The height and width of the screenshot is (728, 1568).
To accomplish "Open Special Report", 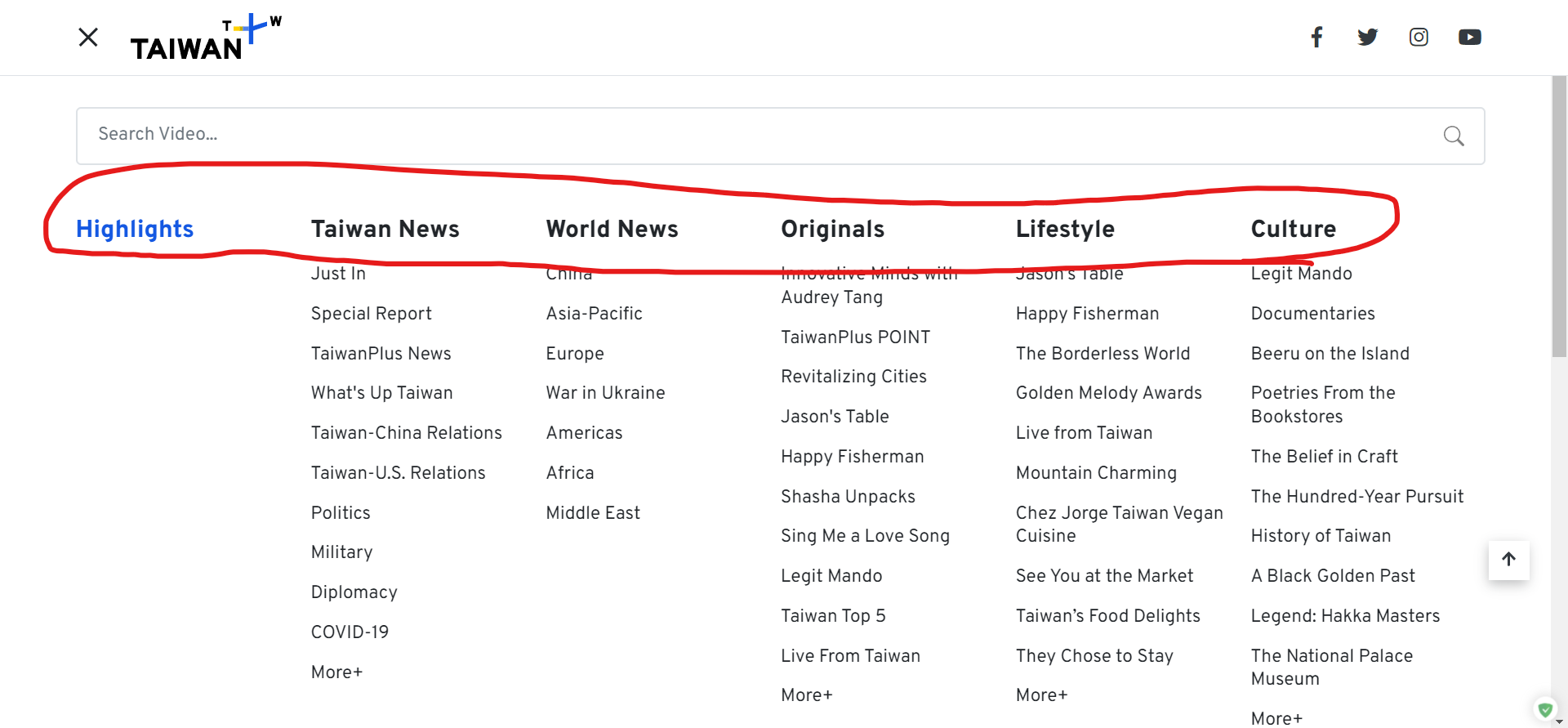I will [x=372, y=313].
